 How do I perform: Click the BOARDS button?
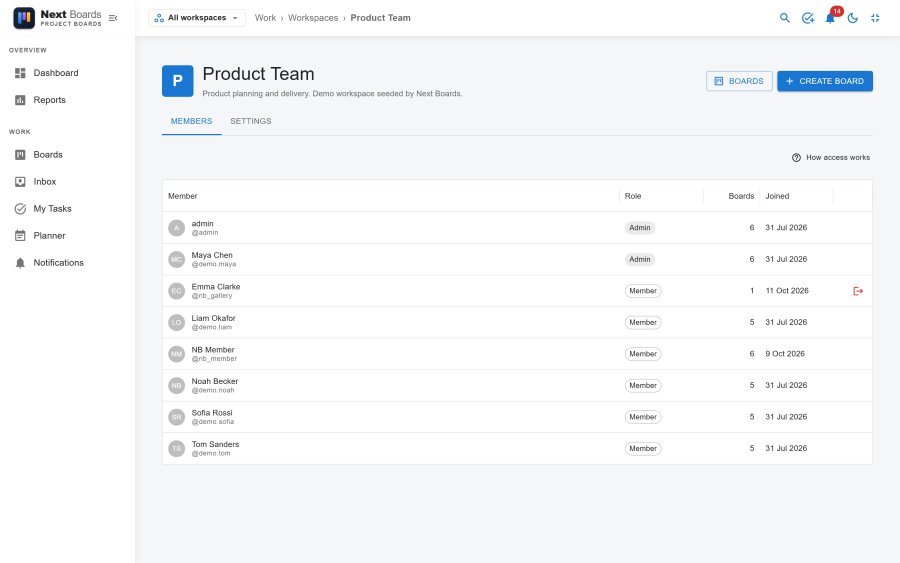tap(739, 81)
